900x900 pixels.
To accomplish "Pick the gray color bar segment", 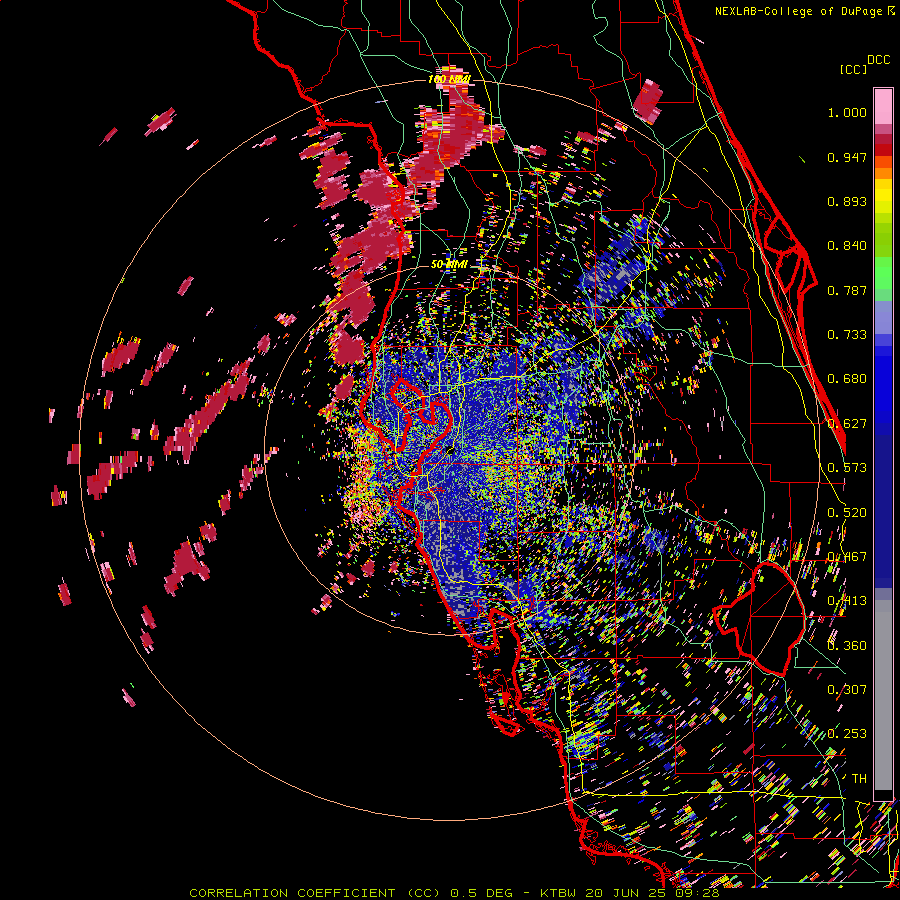I will (x=883, y=695).
